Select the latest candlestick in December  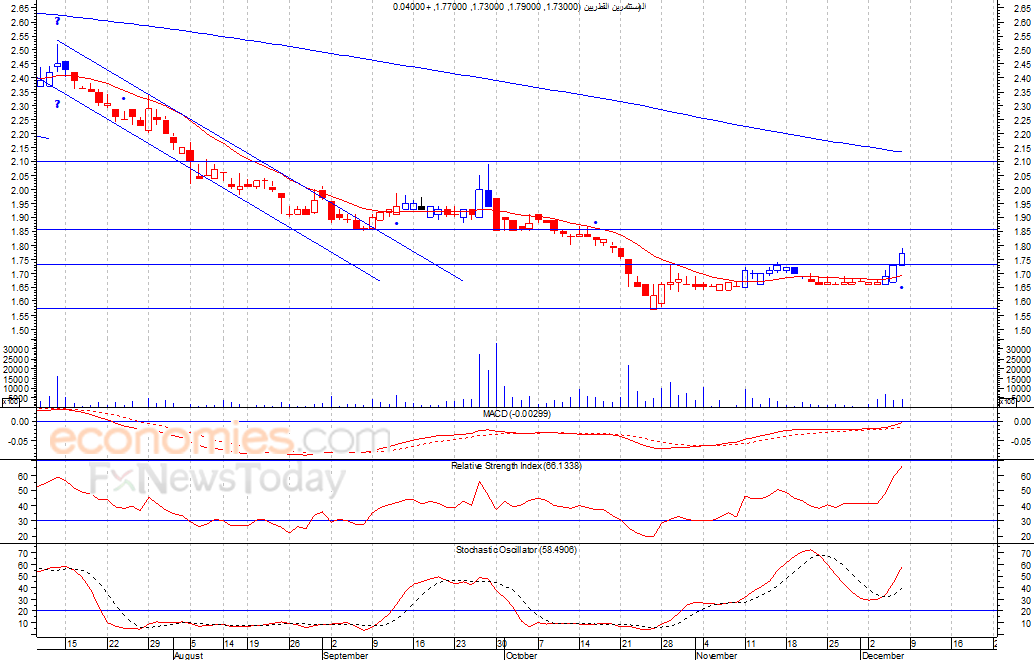[901, 258]
